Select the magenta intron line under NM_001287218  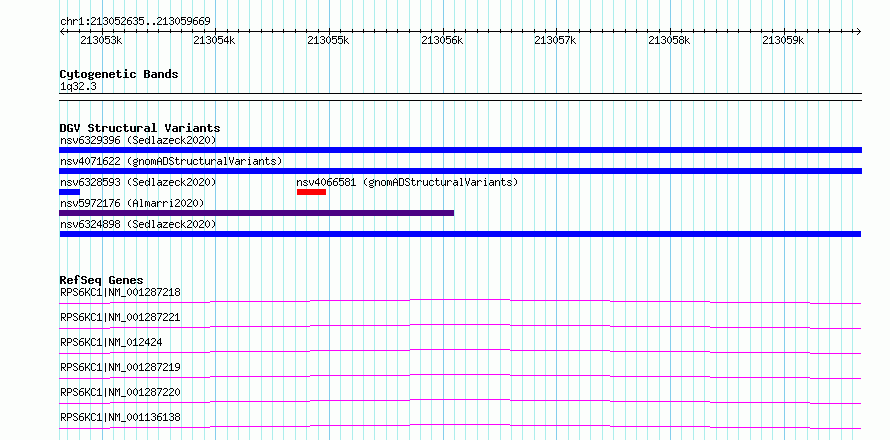460,301
